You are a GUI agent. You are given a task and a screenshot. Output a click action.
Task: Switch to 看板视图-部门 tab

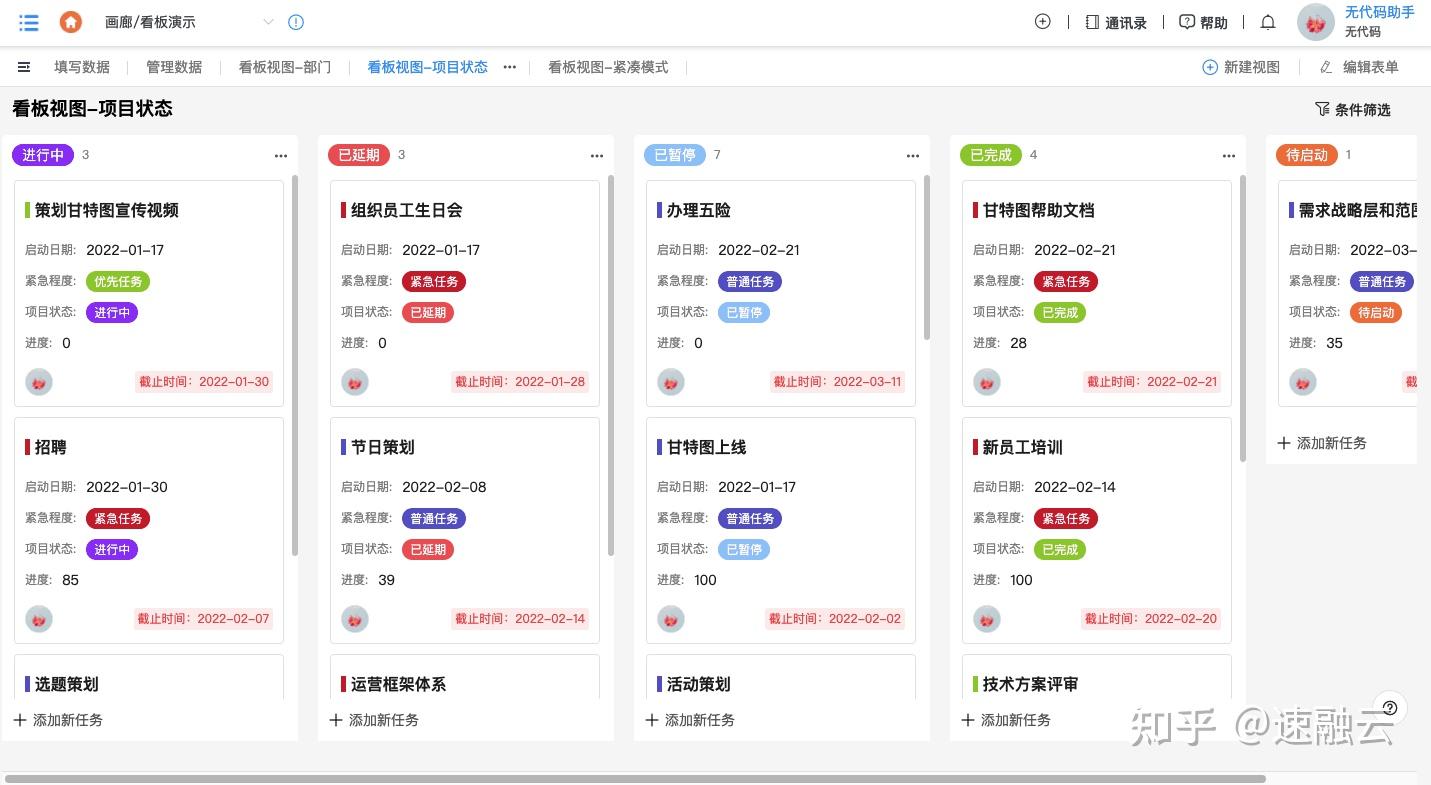285,67
